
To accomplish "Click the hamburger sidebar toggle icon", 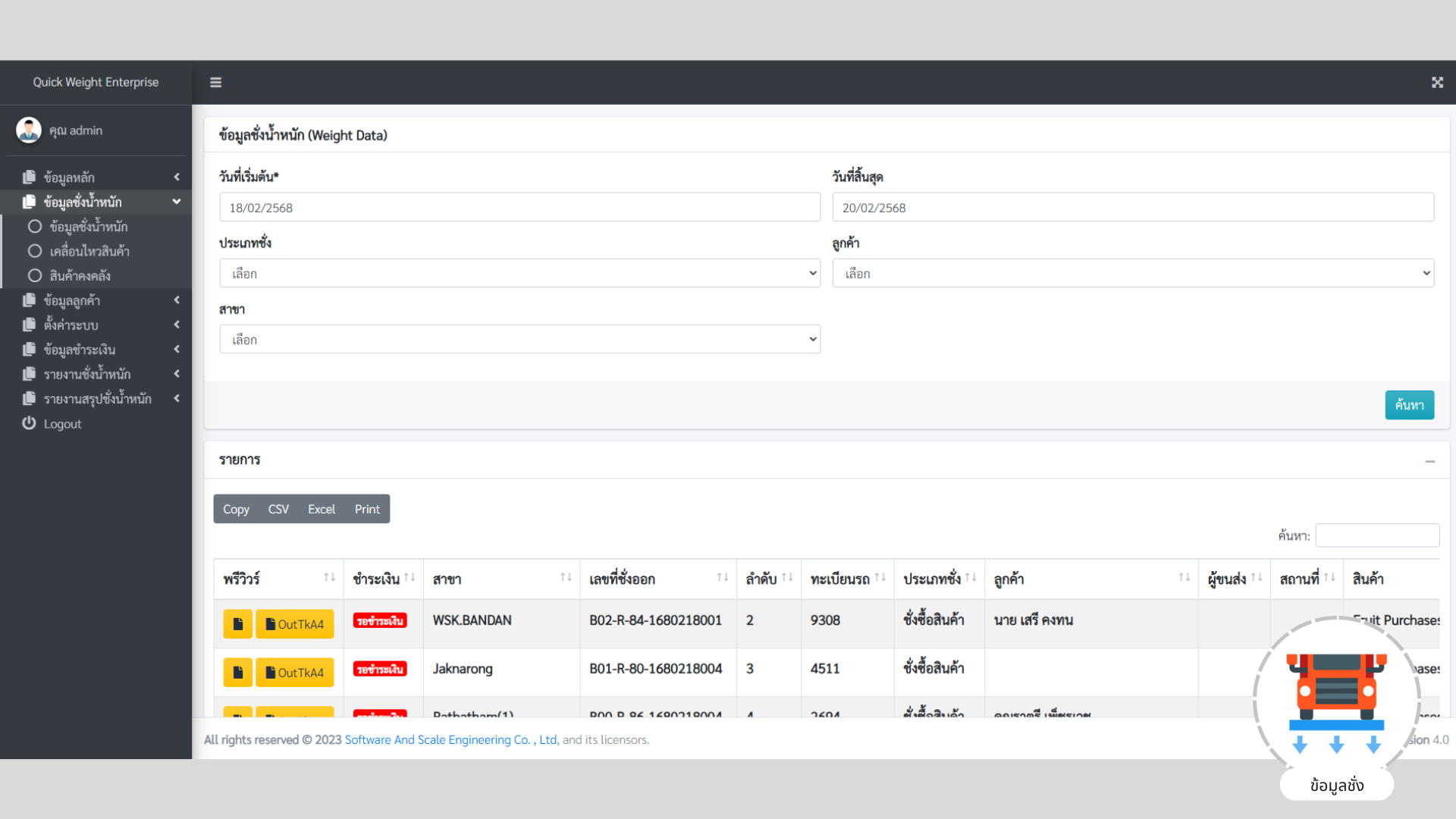I will pos(215,82).
